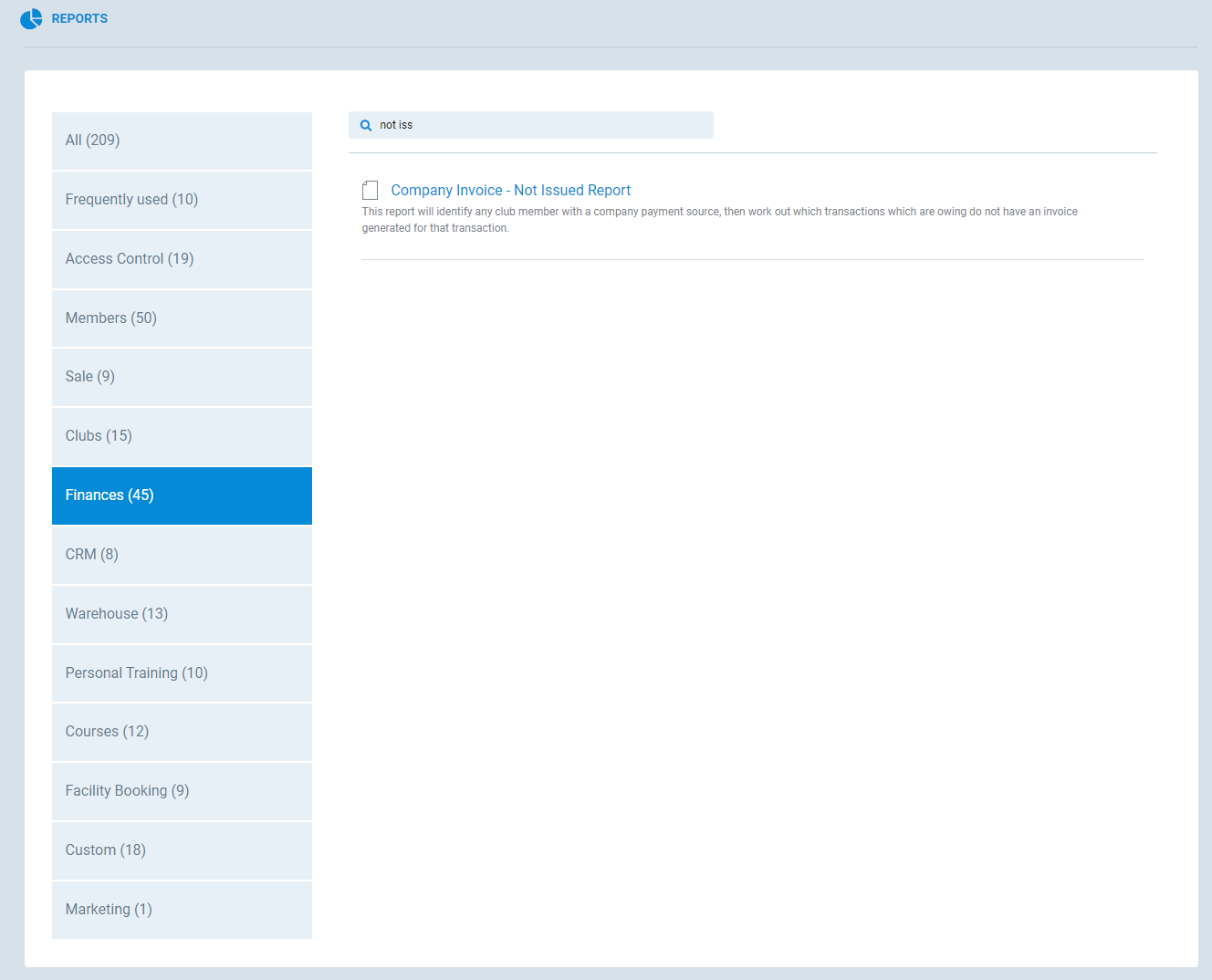The height and width of the screenshot is (980, 1212).
Task: Select the Finances (45) category
Action: pyautogui.click(x=182, y=495)
